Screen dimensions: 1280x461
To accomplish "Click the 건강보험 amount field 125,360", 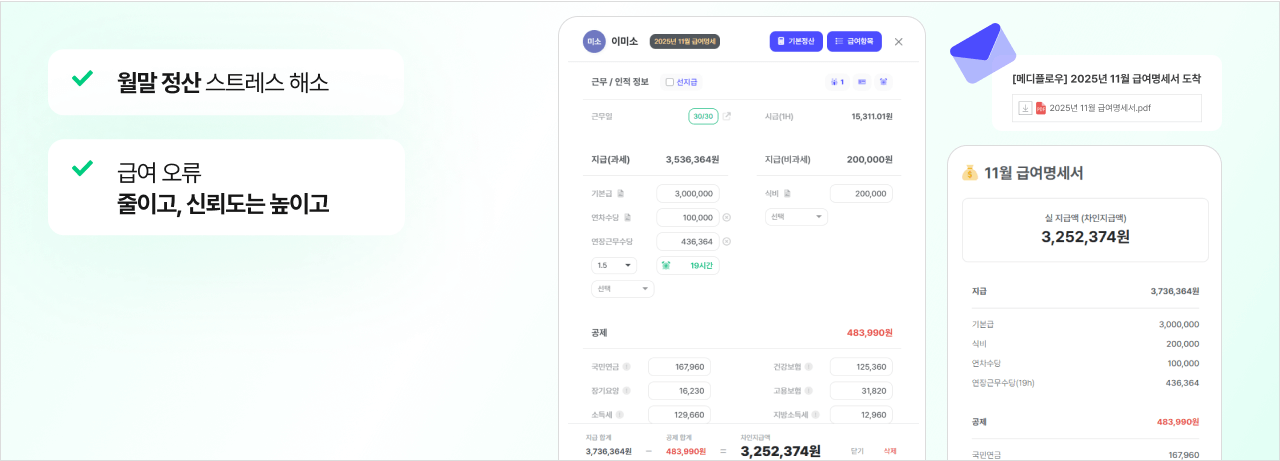I will [861, 366].
